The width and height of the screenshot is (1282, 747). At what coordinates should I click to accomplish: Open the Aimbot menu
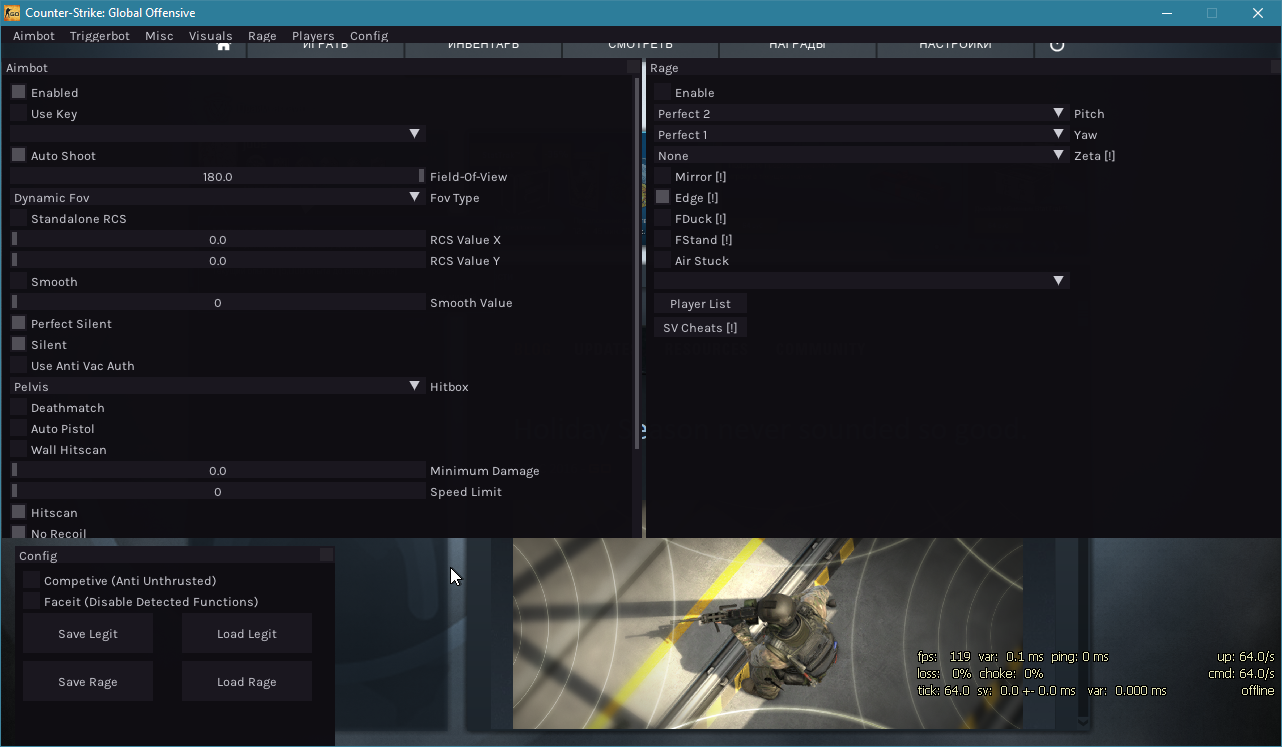click(34, 35)
